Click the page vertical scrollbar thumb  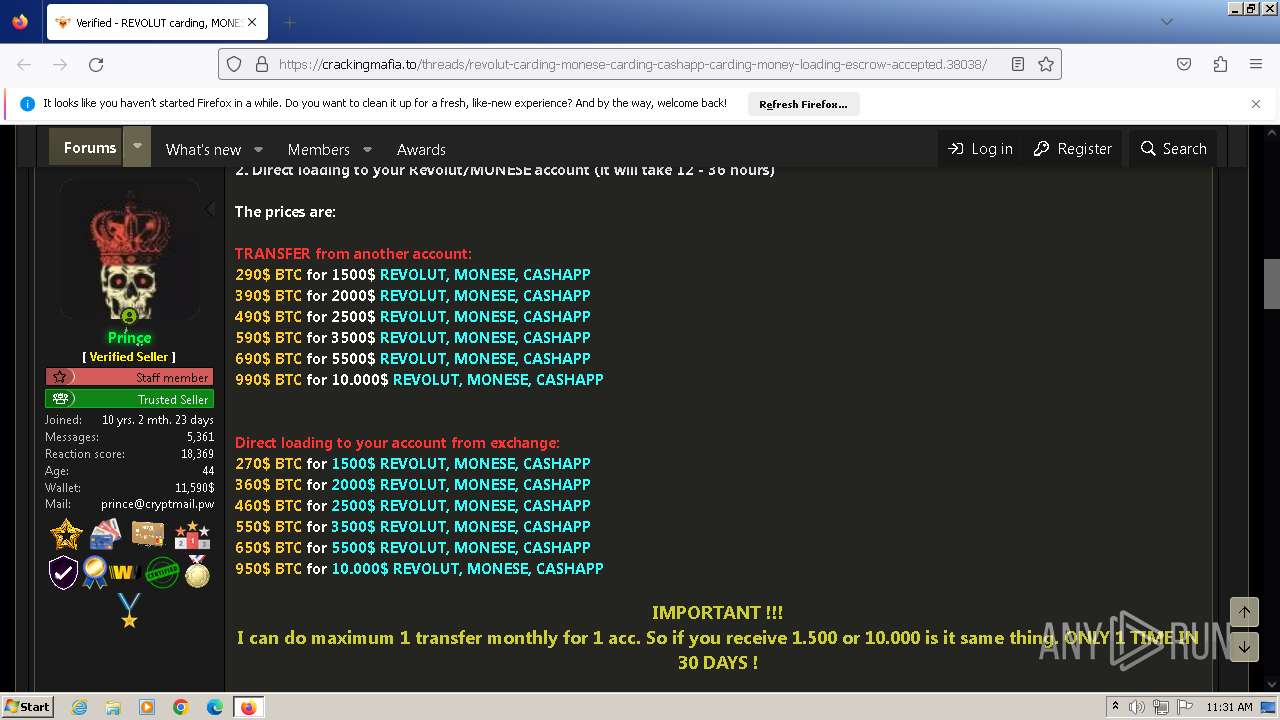pos(1271,285)
